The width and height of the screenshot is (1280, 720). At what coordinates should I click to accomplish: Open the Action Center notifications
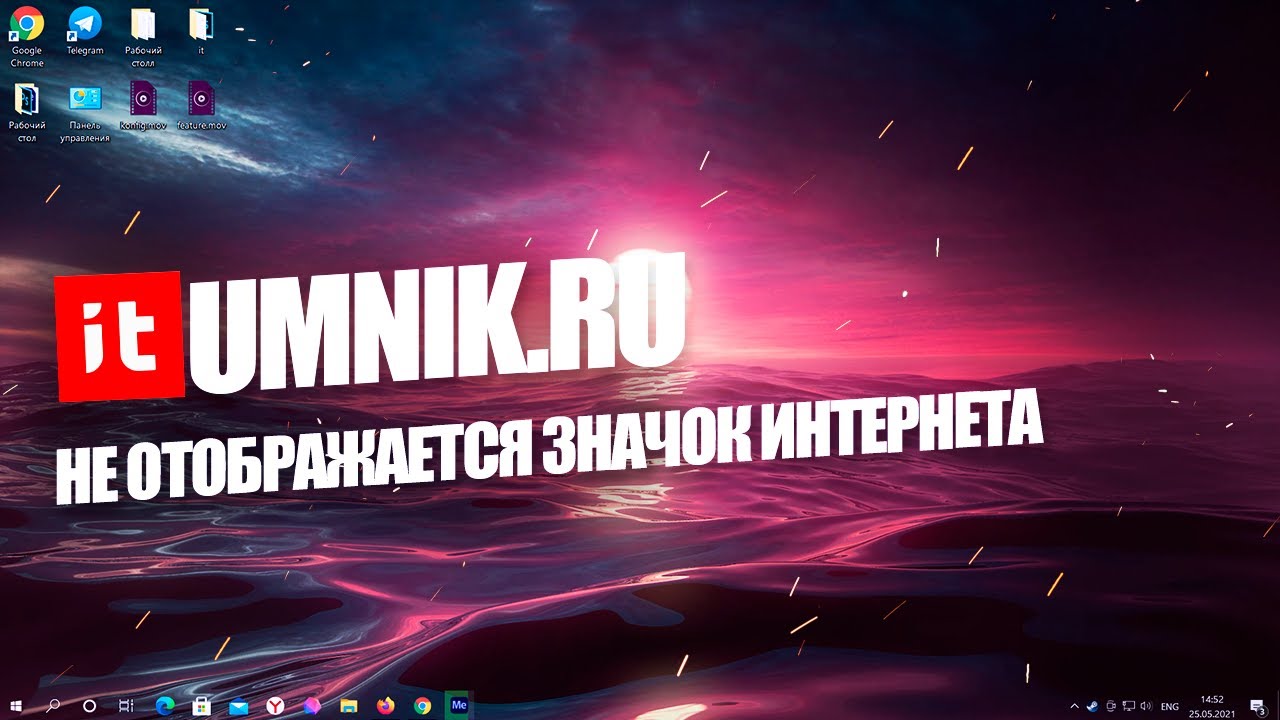(1258, 706)
